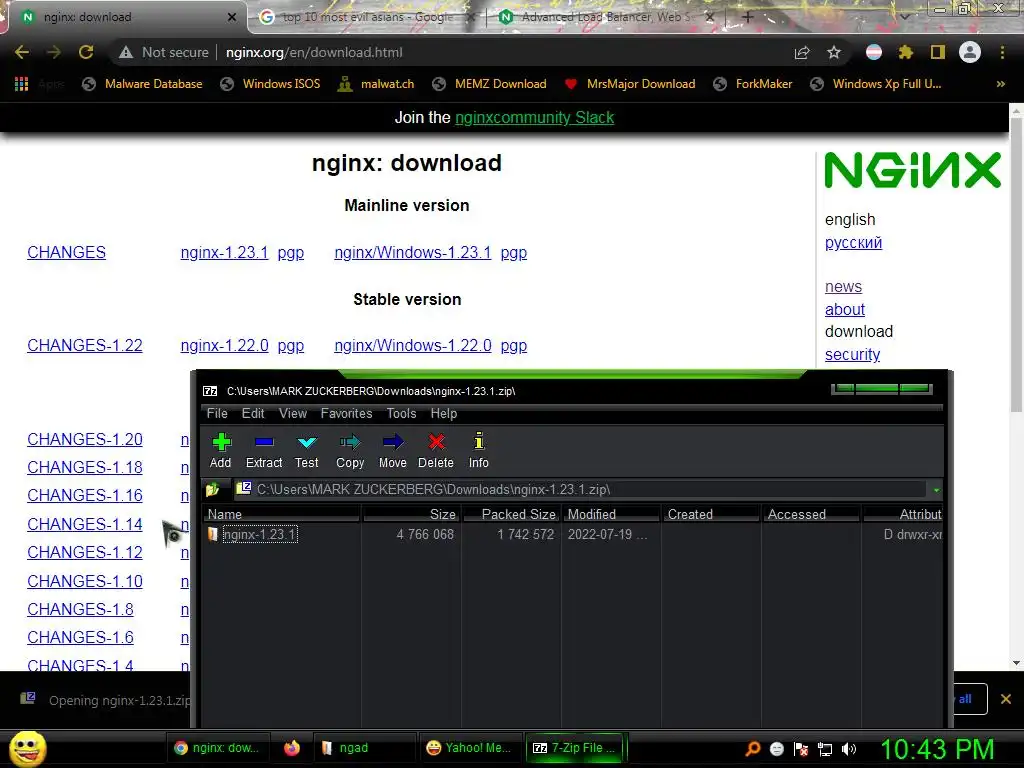Open the Windows ISOS bookmark

pyautogui.click(x=270, y=84)
